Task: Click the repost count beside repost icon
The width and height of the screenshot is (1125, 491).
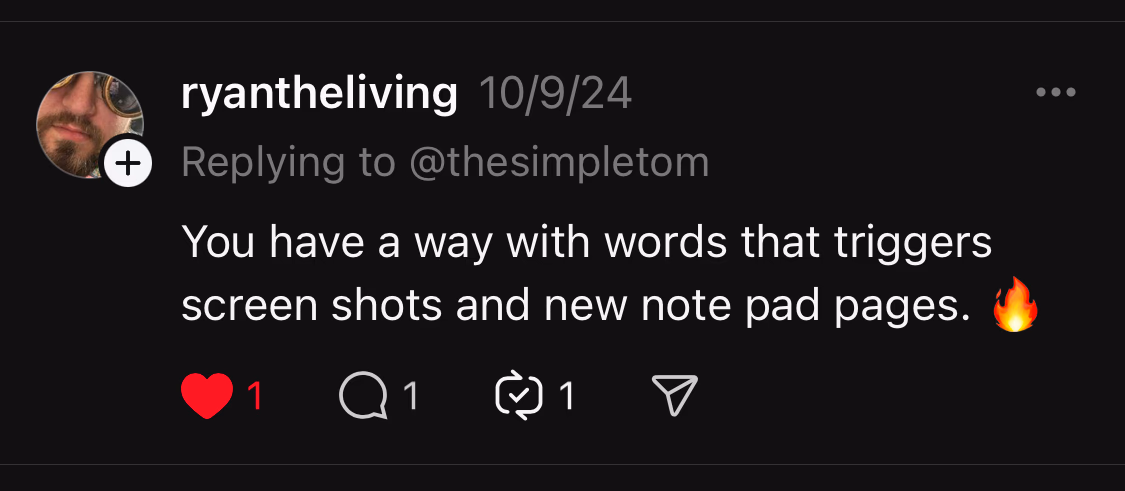Action: 567,397
